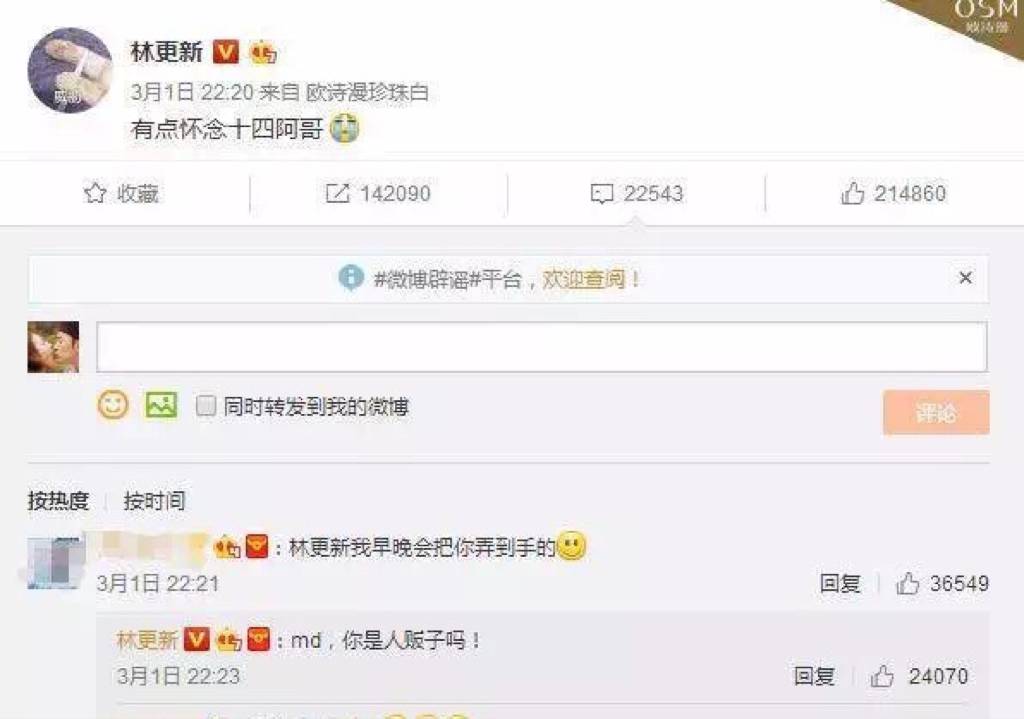Check 同时转发到我的微博 checkbox

point(206,406)
